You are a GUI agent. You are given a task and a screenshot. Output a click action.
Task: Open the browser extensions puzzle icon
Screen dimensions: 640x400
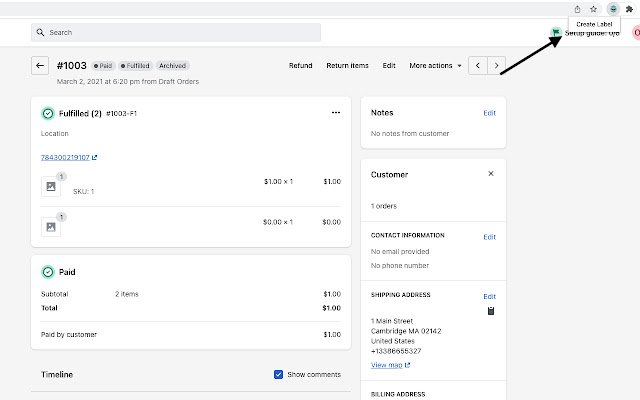pyautogui.click(x=630, y=8)
